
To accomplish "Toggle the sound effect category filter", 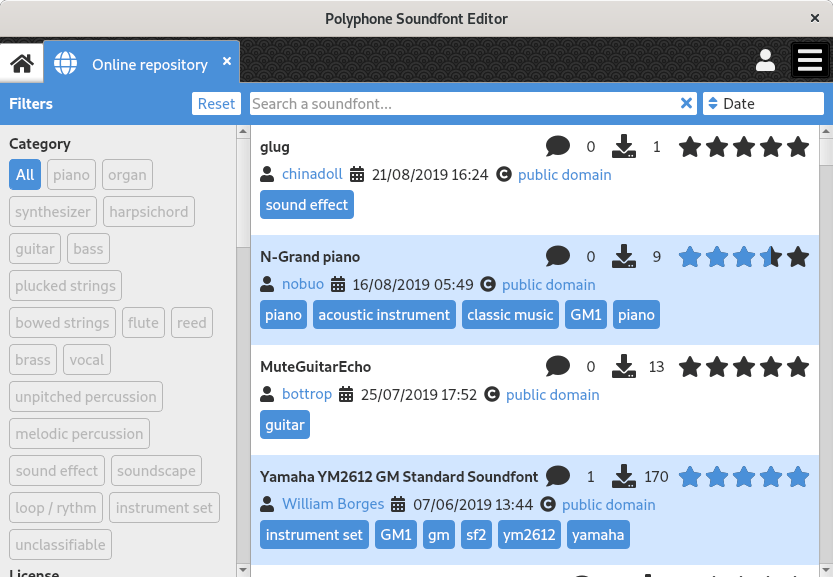I will tap(55, 470).
